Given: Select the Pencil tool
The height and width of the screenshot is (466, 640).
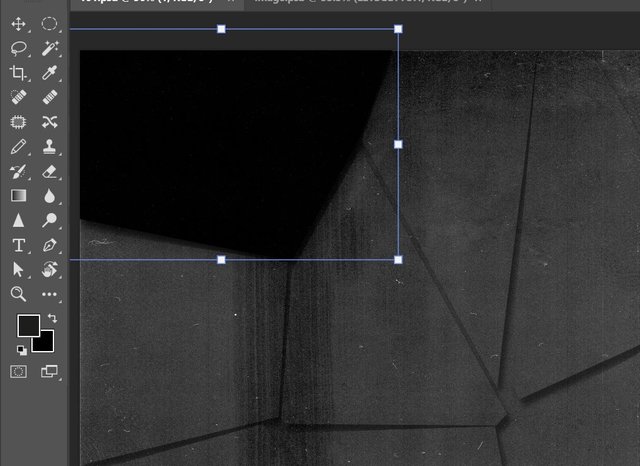Looking at the screenshot, I should pyautogui.click(x=18, y=147).
